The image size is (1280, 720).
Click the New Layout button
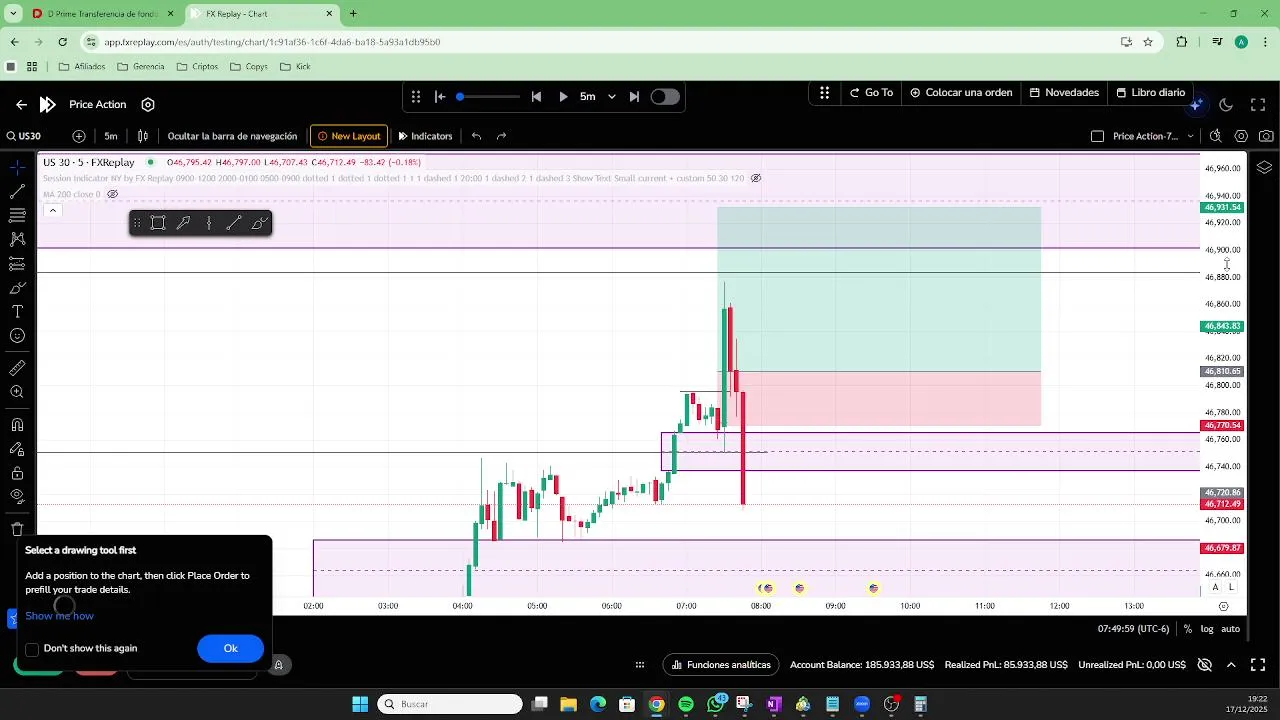tap(349, 136)
